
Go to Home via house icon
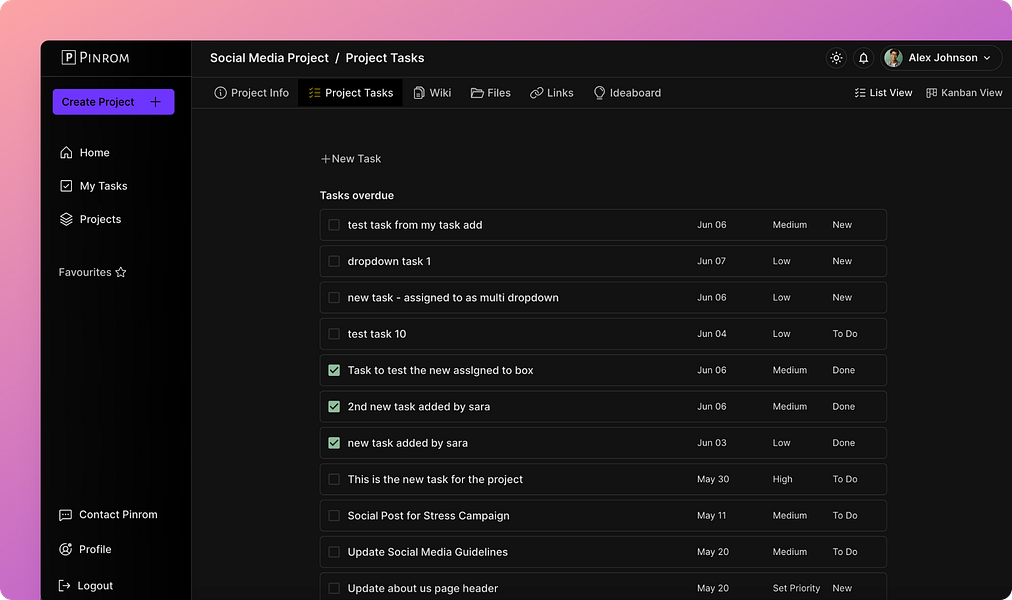coord(66,153)
